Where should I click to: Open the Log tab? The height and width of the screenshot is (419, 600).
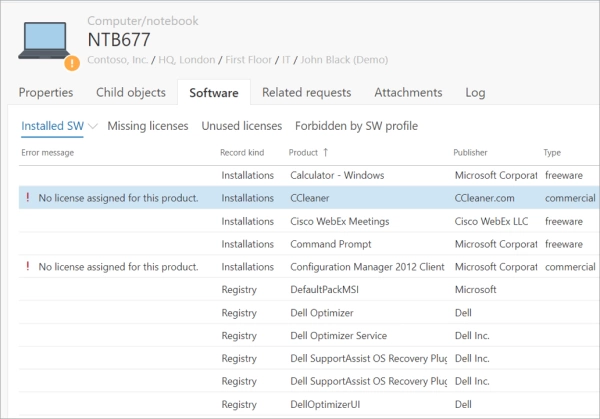(475, 93)
